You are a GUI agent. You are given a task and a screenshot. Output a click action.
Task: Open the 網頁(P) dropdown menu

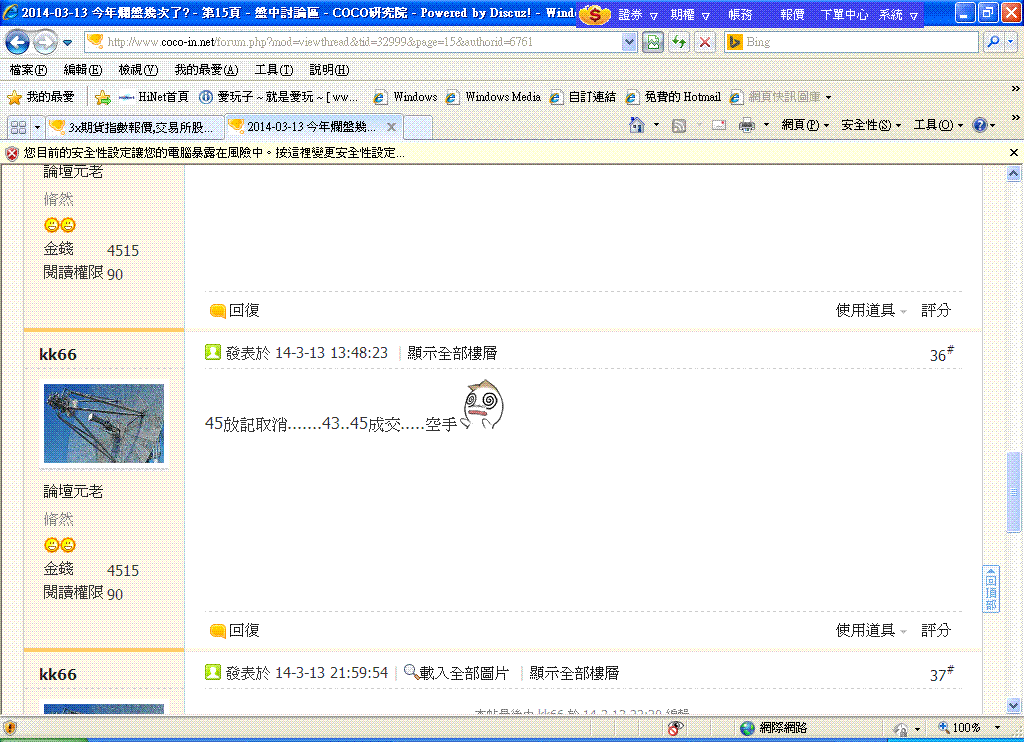tap(805, 125)
